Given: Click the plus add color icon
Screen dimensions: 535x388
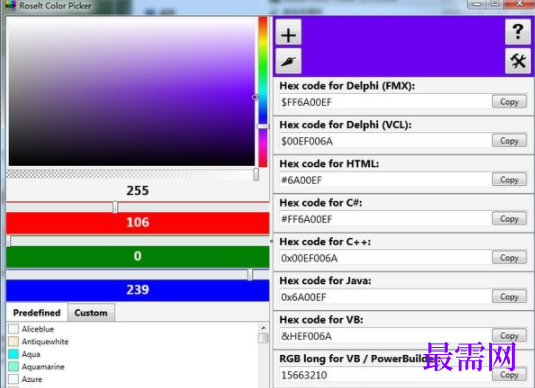Looking at the screenshot, I should tap(288, 32).
